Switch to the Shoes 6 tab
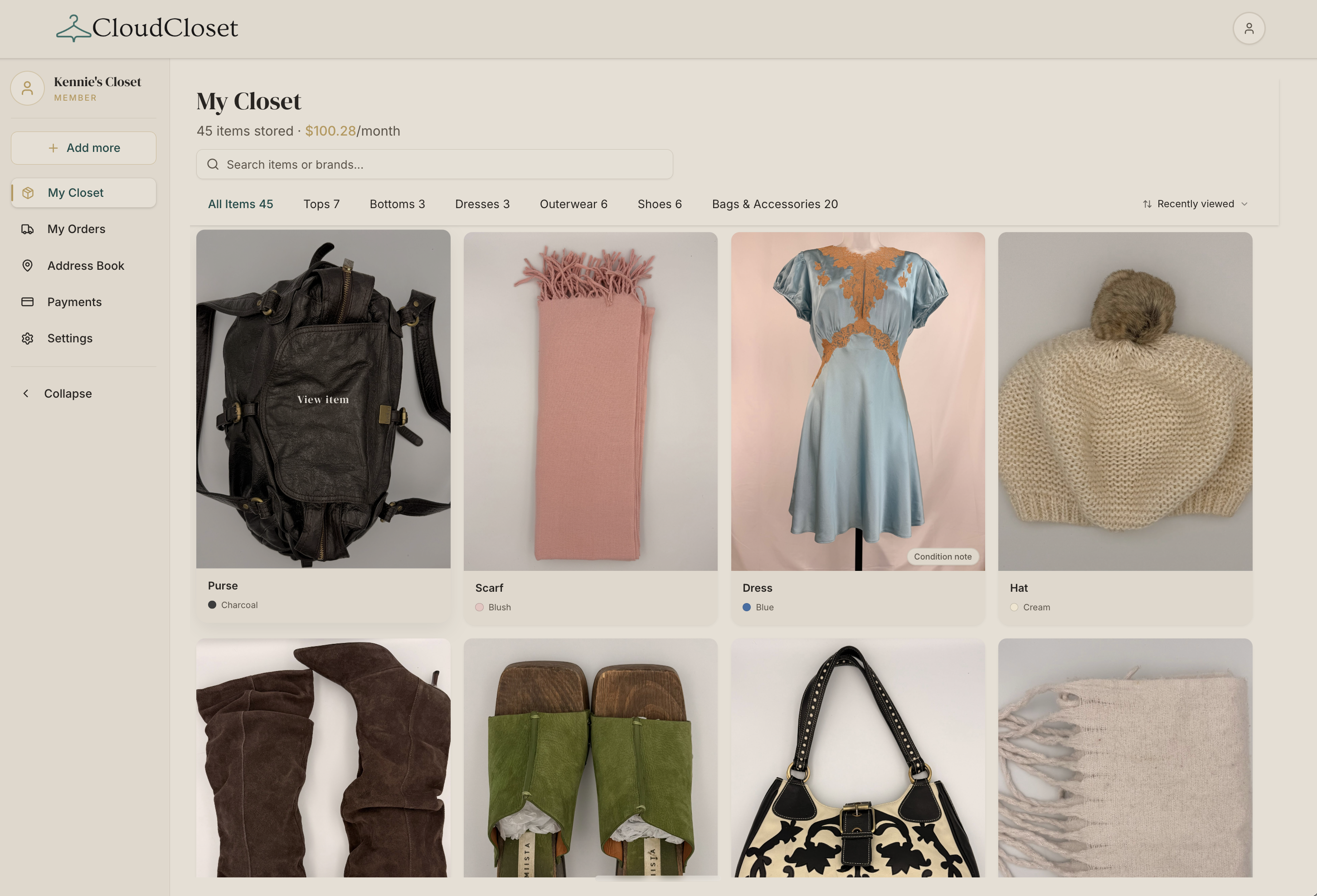Viewport: 1317px width, 896px height. tap(660, 204)
